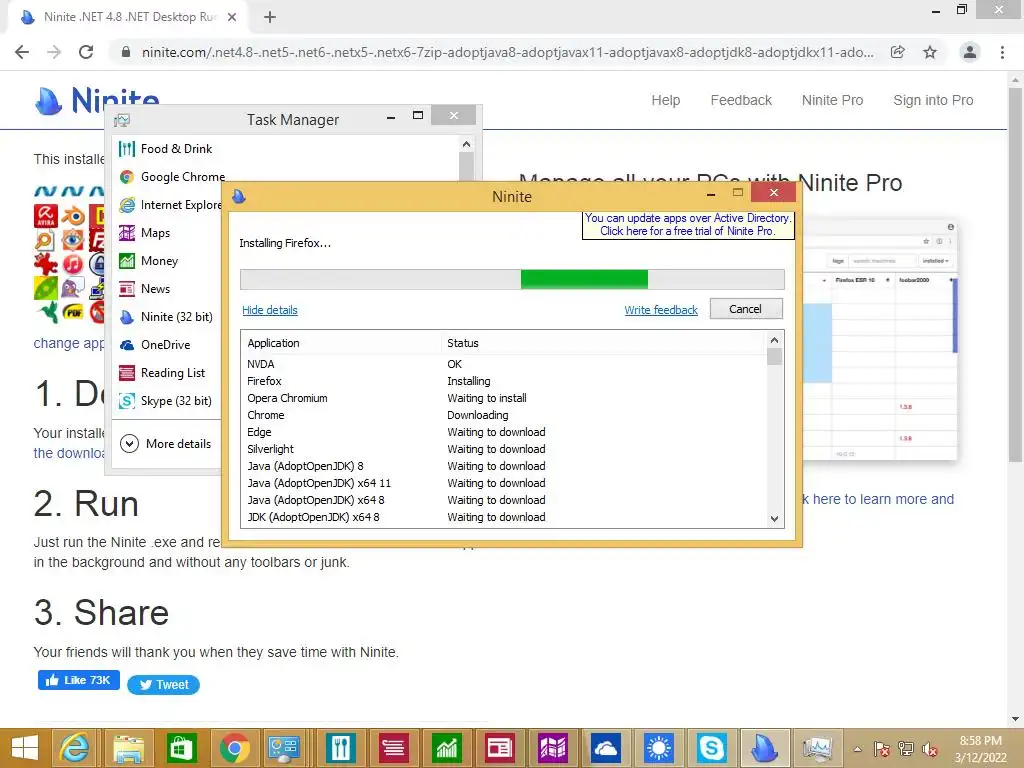
Task: Bookmark this page with the star icon
Action: 930,52
